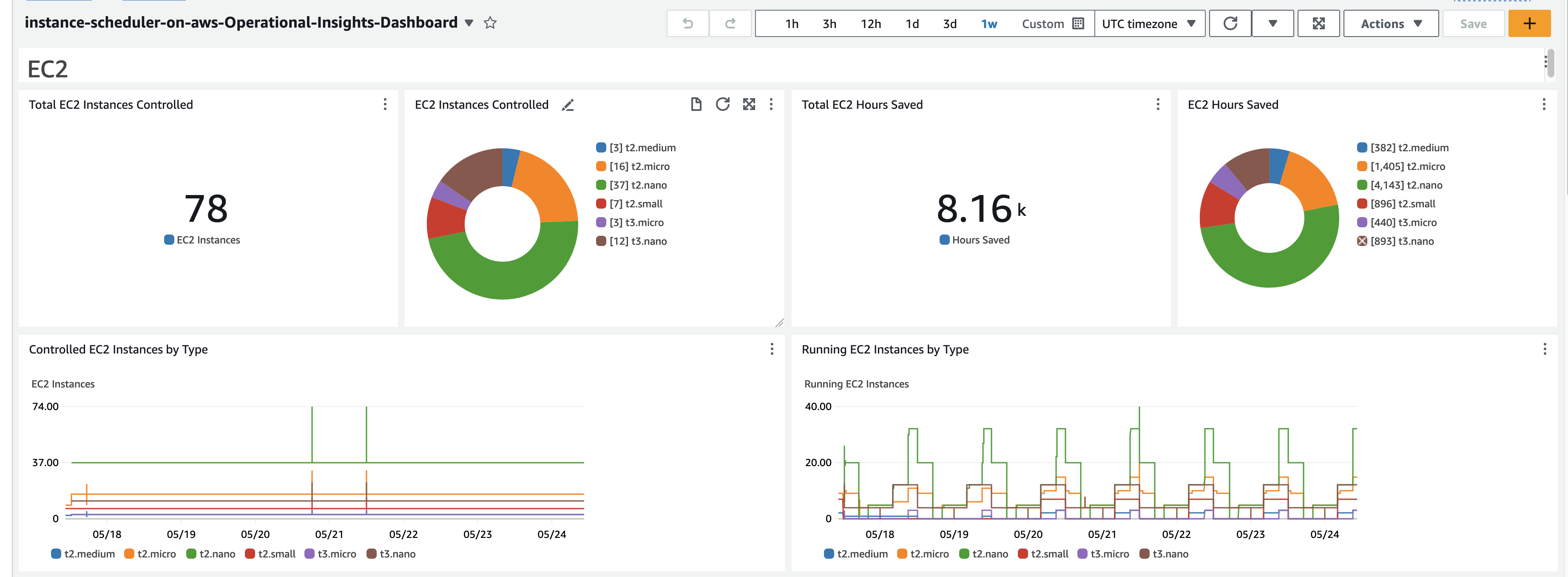1568x577 pixels.
Task: Click the document icon on the EC2 Instances Controlled widget
Action: (696, 105)
